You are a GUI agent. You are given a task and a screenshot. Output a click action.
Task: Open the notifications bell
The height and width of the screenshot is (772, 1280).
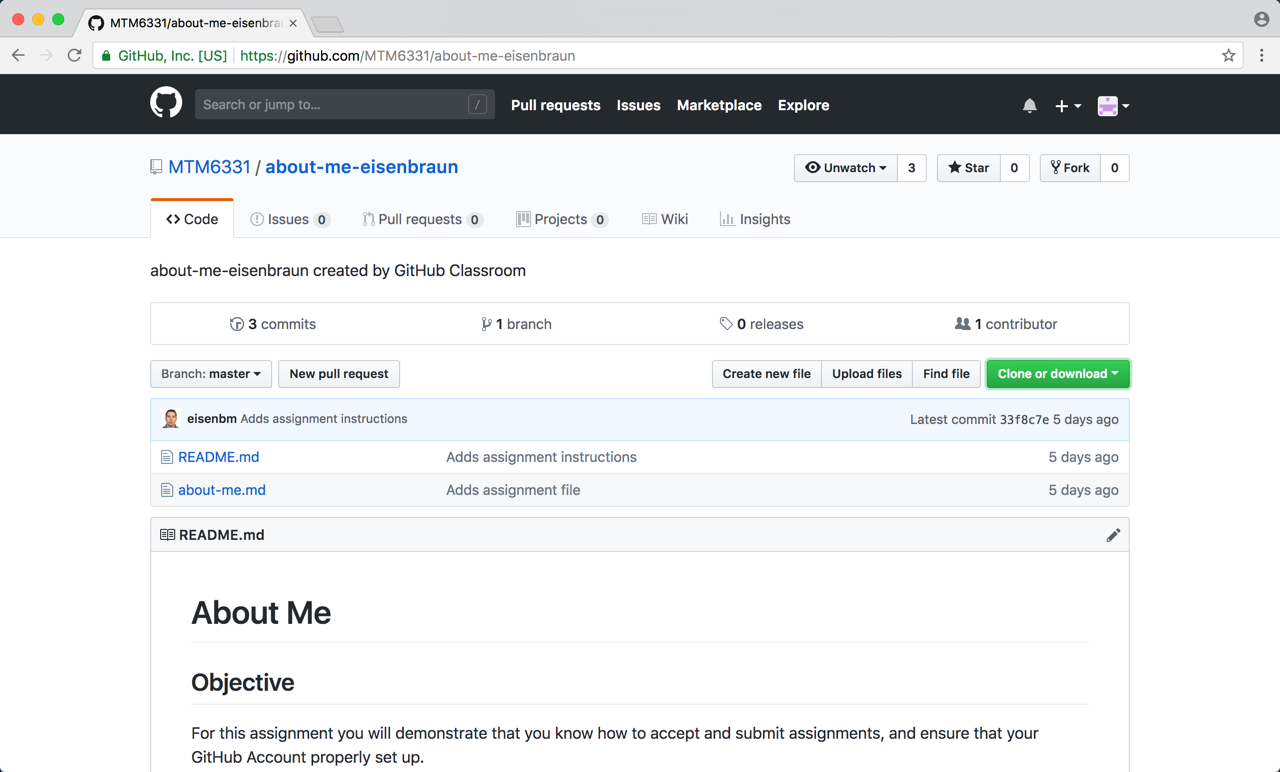1030,105
